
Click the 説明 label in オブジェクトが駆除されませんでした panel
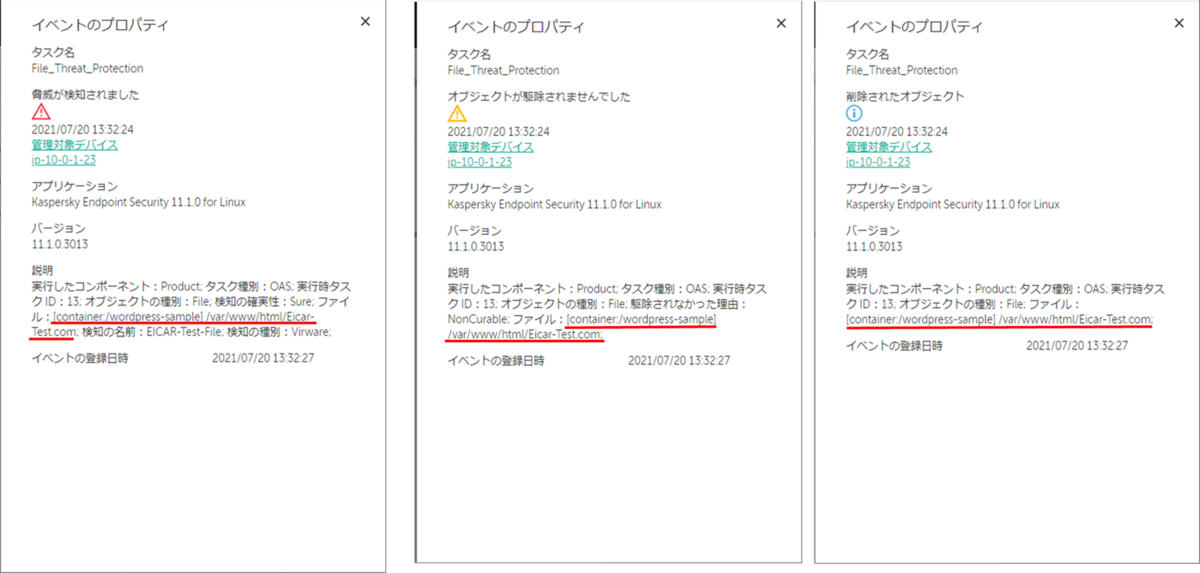459,273
